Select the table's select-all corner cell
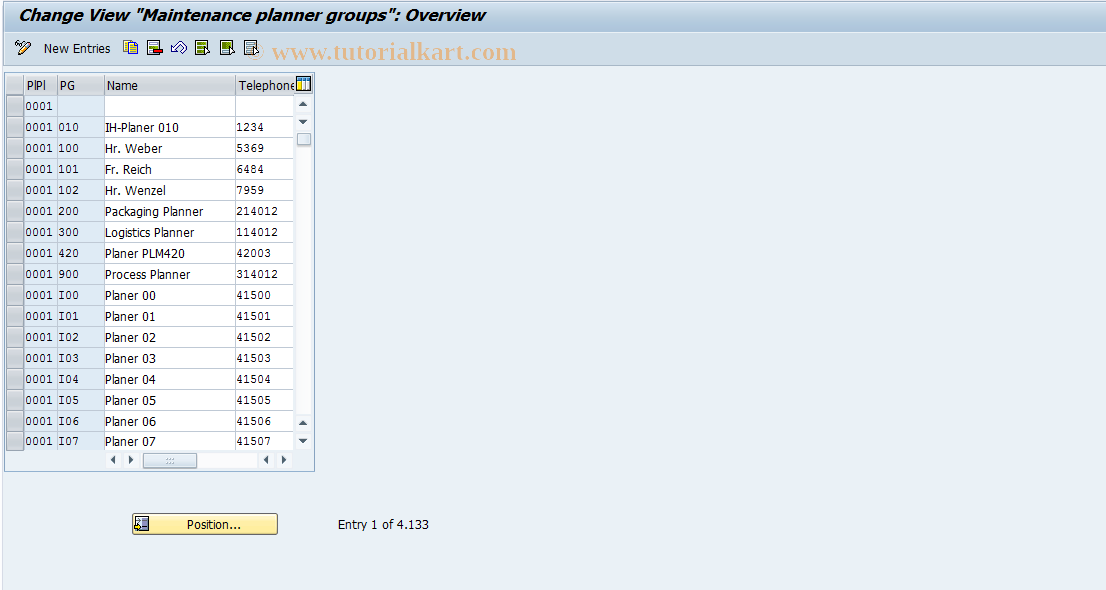 pos(15,85)
